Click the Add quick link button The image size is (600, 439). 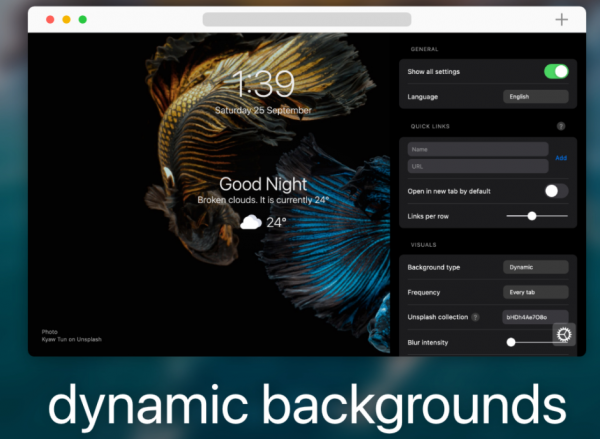[x=561, y=158]
